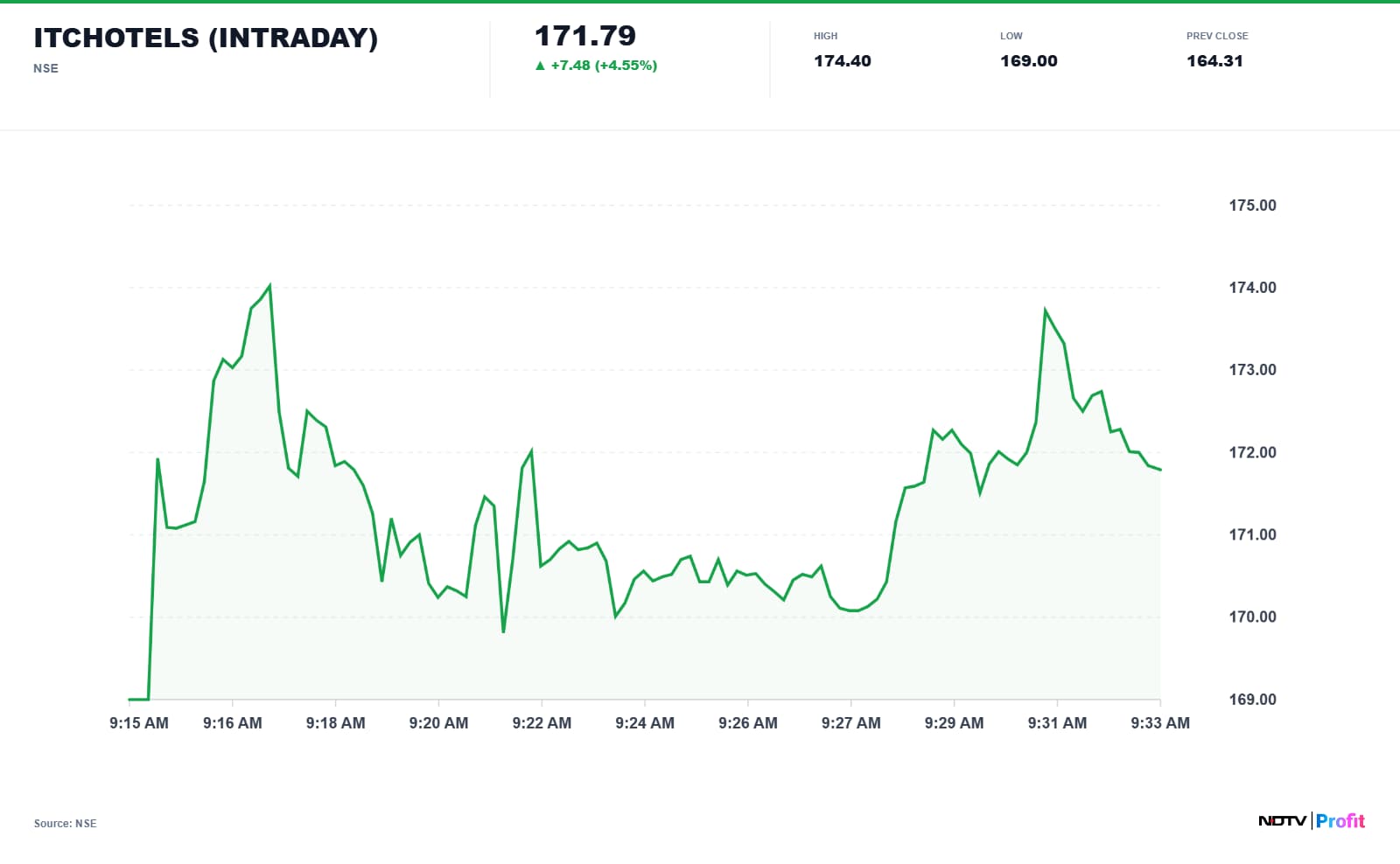Click the ITCHOTELS (INTRADAY) title
This screenshot has height=864, width=1400.
coord(206,38)
